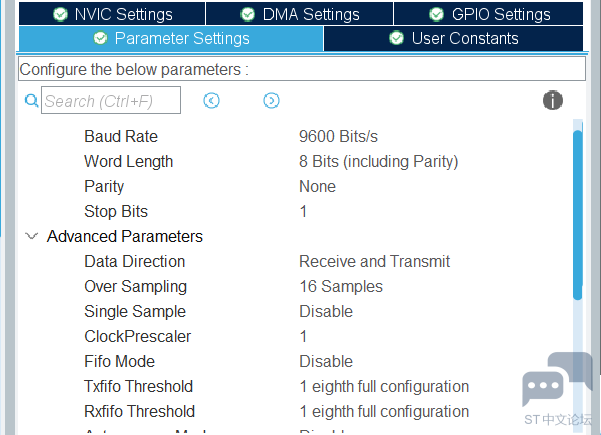
Task: Focus the Search (Ctrl+F) input field
Action: [x=111, y=100]
